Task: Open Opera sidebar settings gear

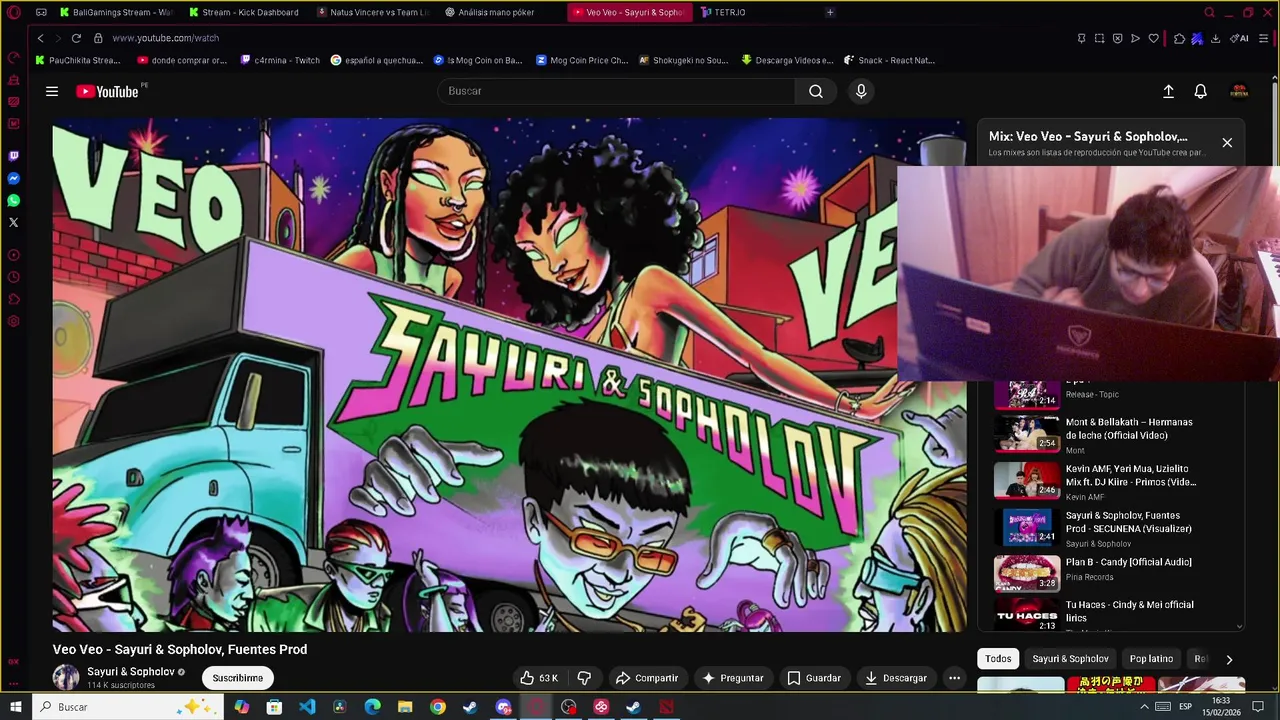Action: point(13,321)
